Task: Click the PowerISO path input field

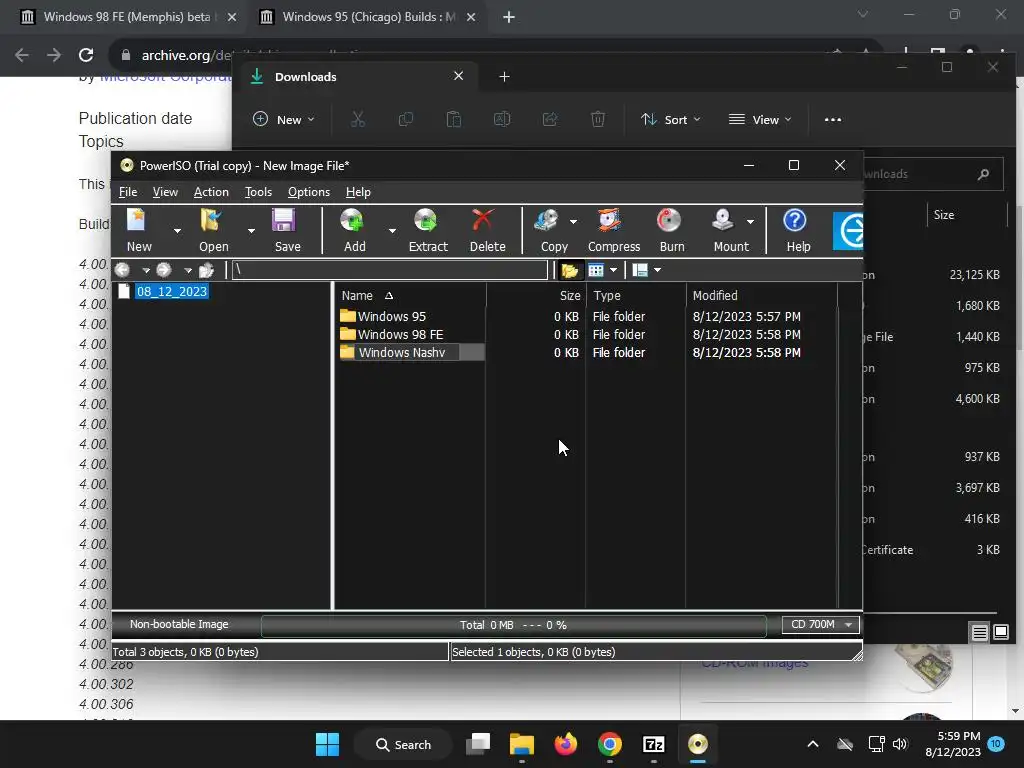Action: [x=390, y=270]
